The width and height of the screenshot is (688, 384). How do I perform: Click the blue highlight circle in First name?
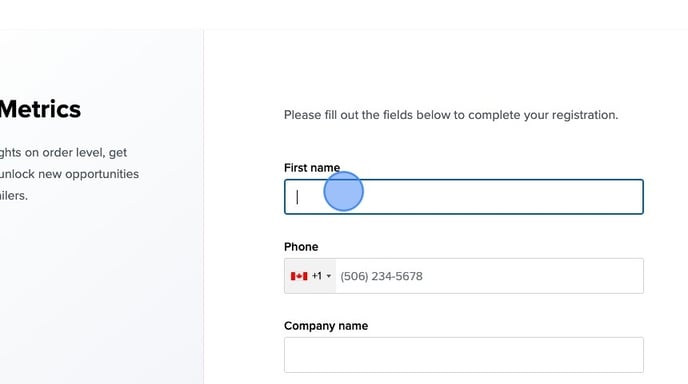tap(344, 191)
